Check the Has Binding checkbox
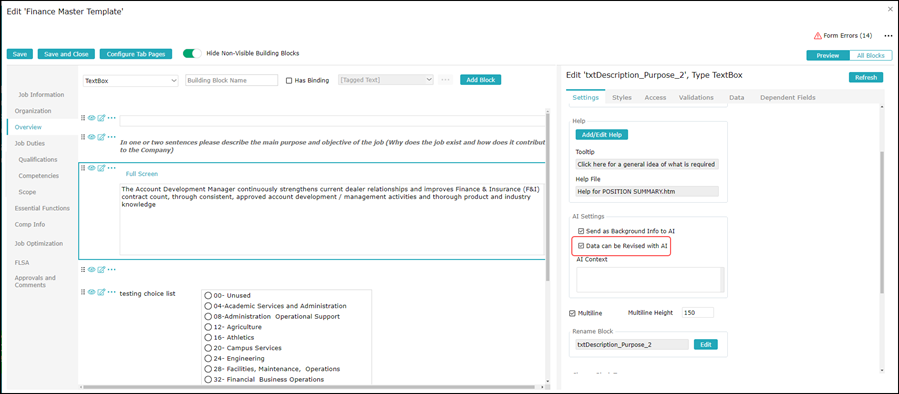 [289, 81]
